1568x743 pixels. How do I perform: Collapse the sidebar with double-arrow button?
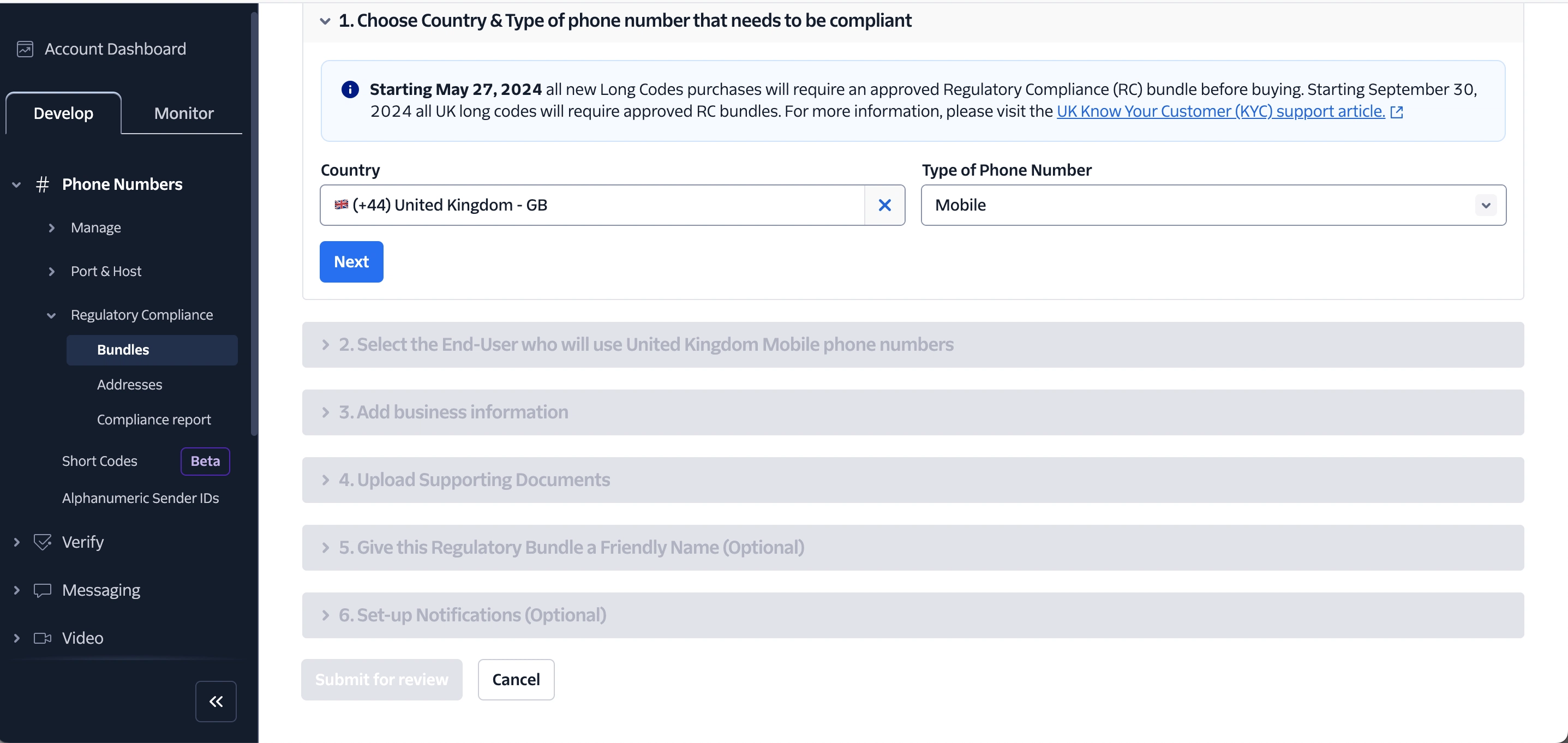click(x=216, y=701)
